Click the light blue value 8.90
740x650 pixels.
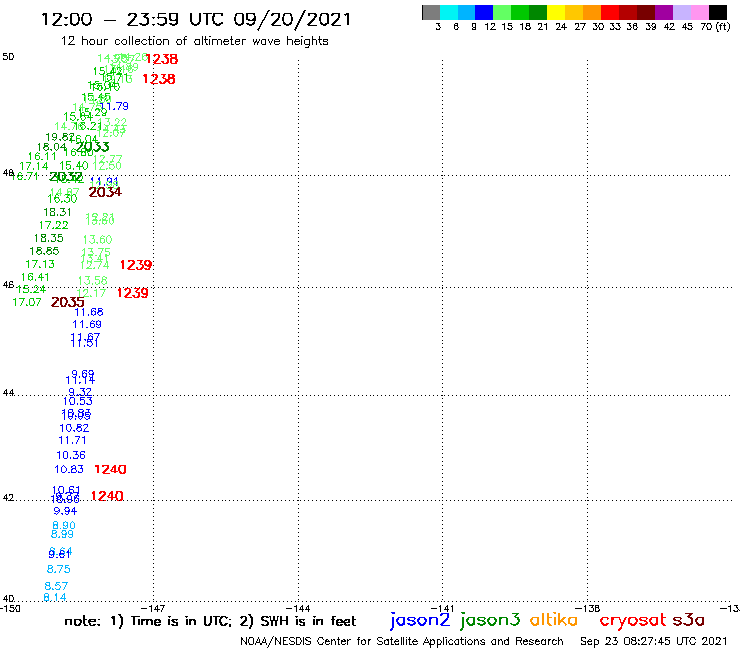click(64, 525)
